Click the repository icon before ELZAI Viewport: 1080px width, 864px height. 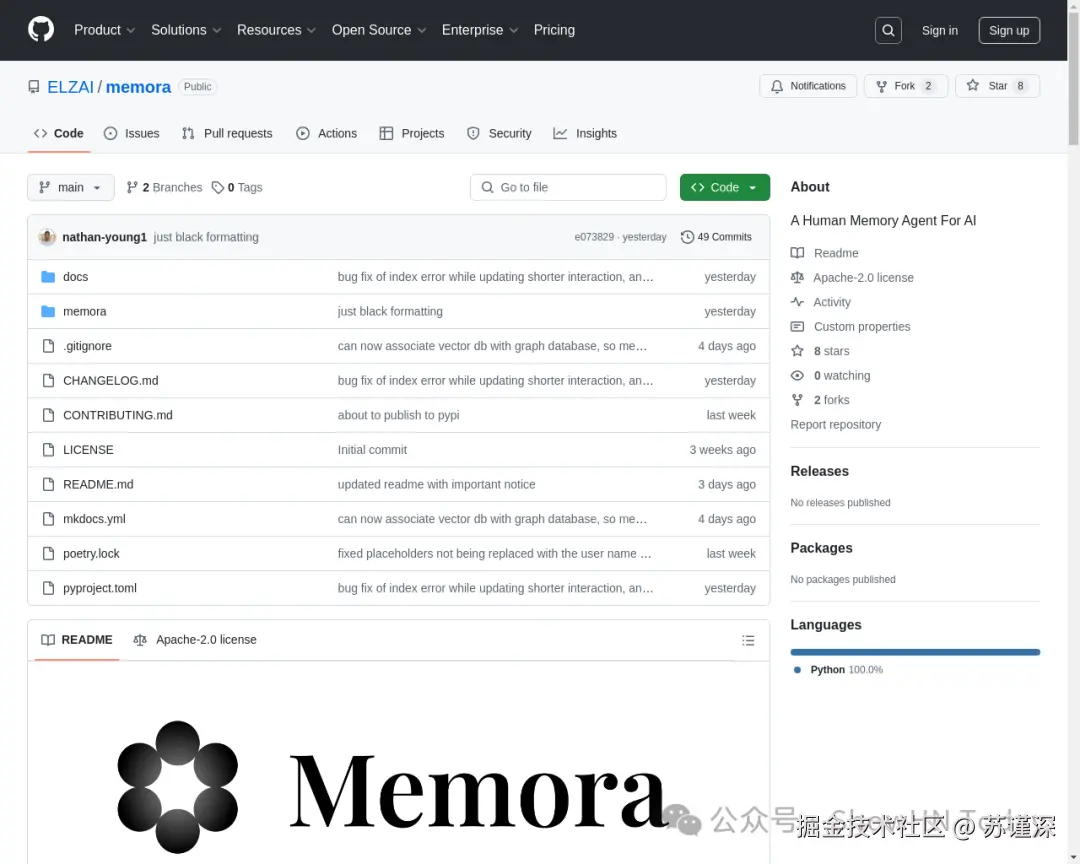[34, 87]
